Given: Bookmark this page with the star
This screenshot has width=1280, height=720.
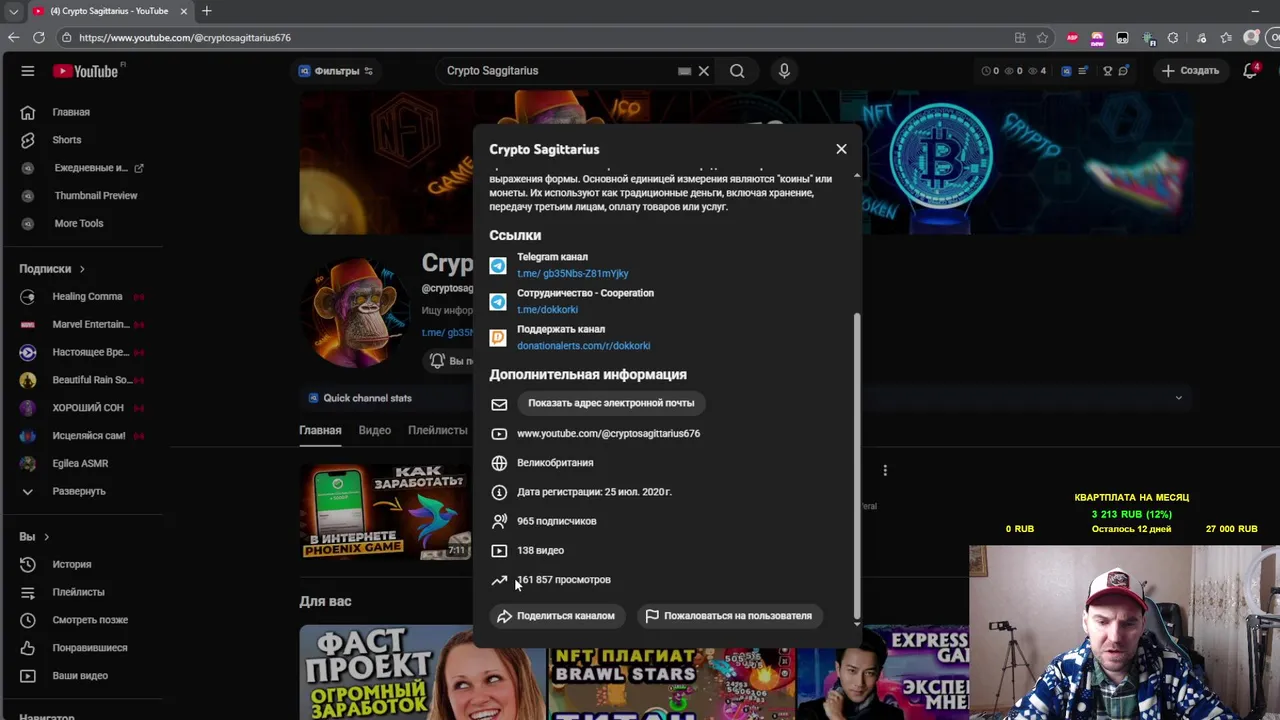Looking at the screenshot, I should (1043, 38).
